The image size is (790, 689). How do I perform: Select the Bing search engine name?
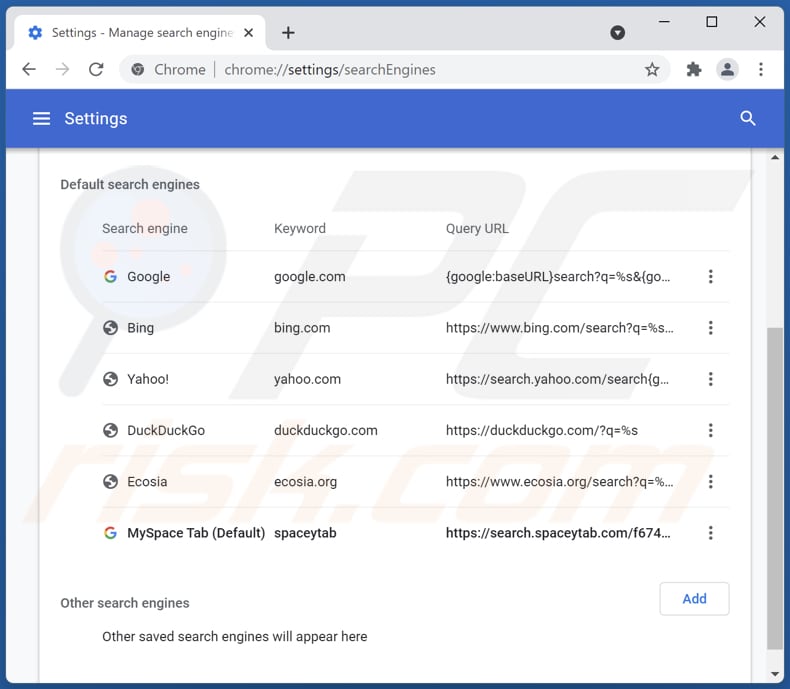point(141,328)
